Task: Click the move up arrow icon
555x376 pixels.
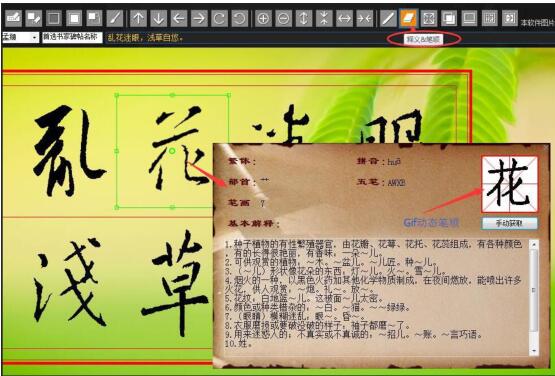Action: [138, 18]
